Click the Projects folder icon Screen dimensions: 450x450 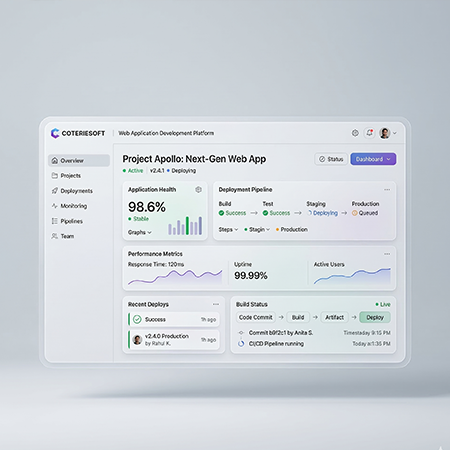[x=55, y=175]
